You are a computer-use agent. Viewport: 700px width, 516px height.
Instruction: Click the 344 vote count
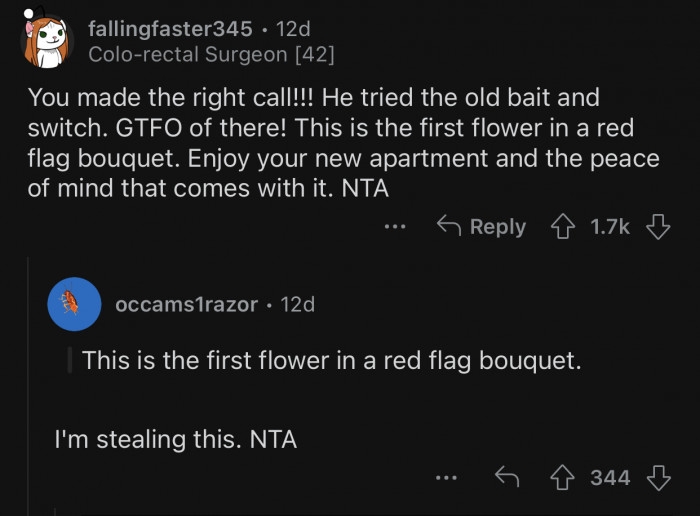point(610,478)
